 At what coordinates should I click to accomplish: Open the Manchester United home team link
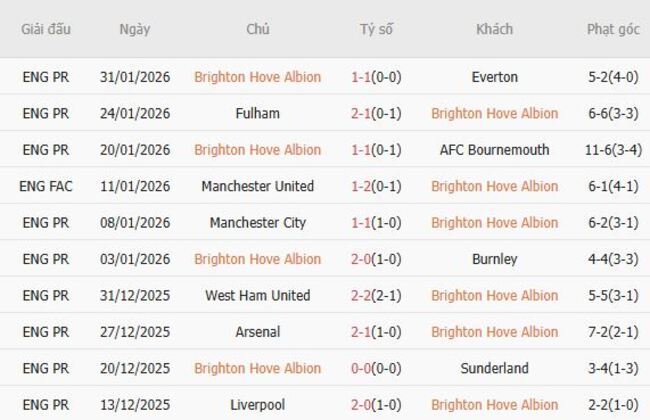tap(257, 186)
